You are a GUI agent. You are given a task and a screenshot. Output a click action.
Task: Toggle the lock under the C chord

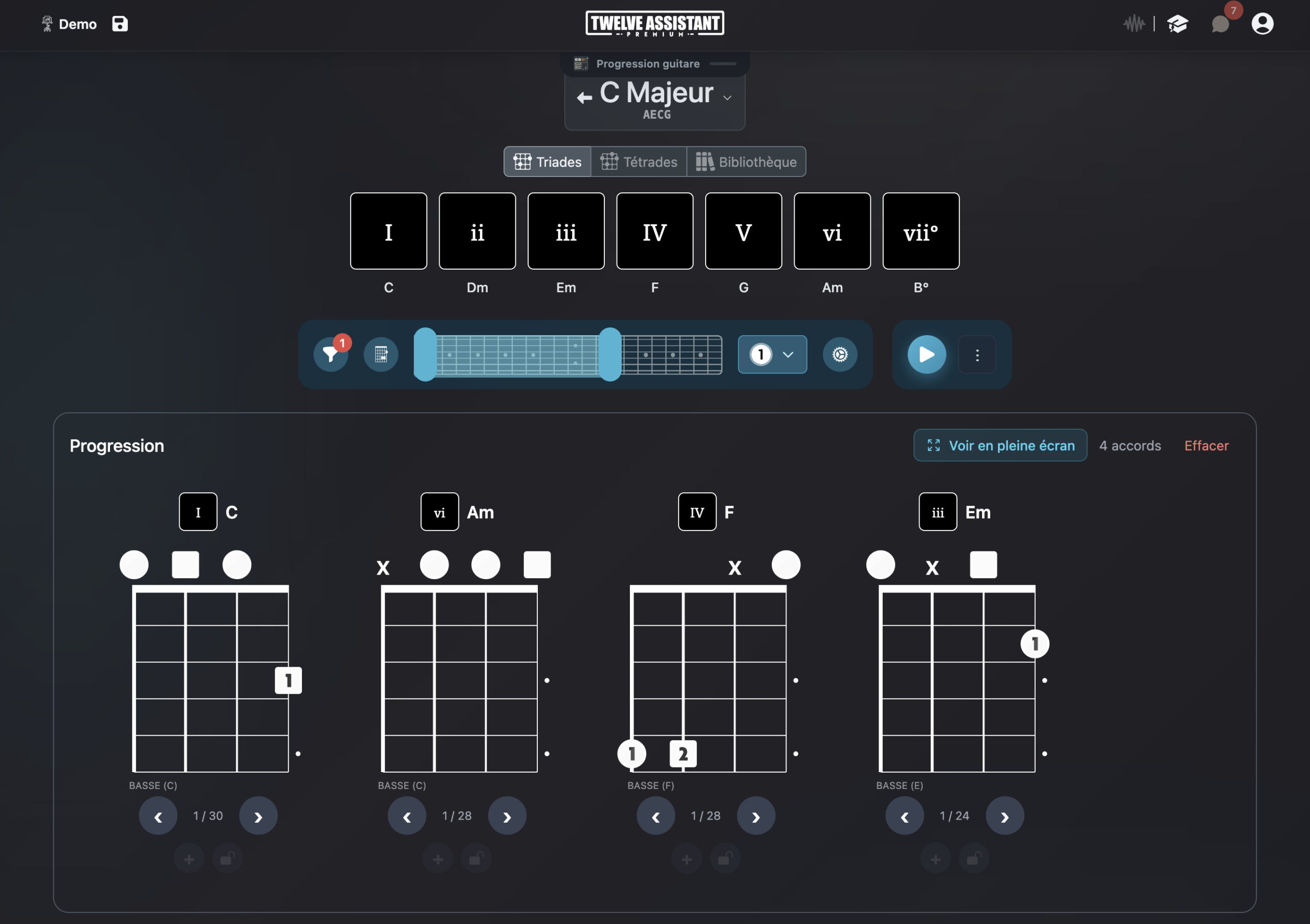coord(227,859)
